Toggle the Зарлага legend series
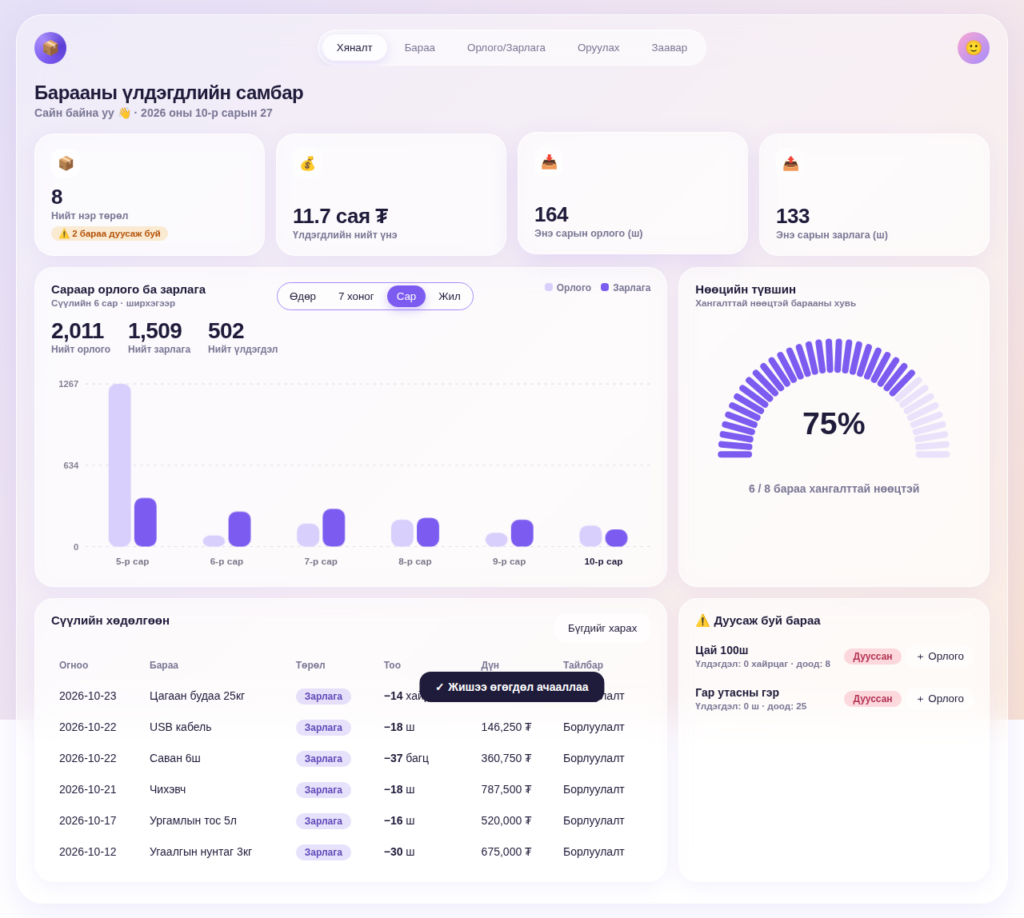1024x918 pixels. (x=626, y=287)
